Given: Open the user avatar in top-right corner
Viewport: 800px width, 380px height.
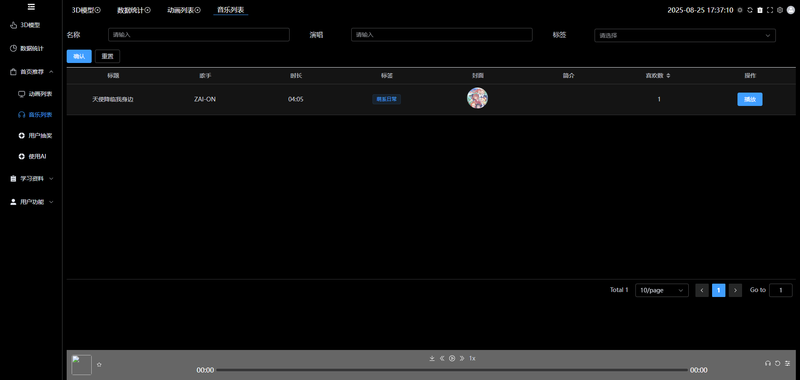Looking at the screenshot, I should pyautogui.click(x=791, y=10).
